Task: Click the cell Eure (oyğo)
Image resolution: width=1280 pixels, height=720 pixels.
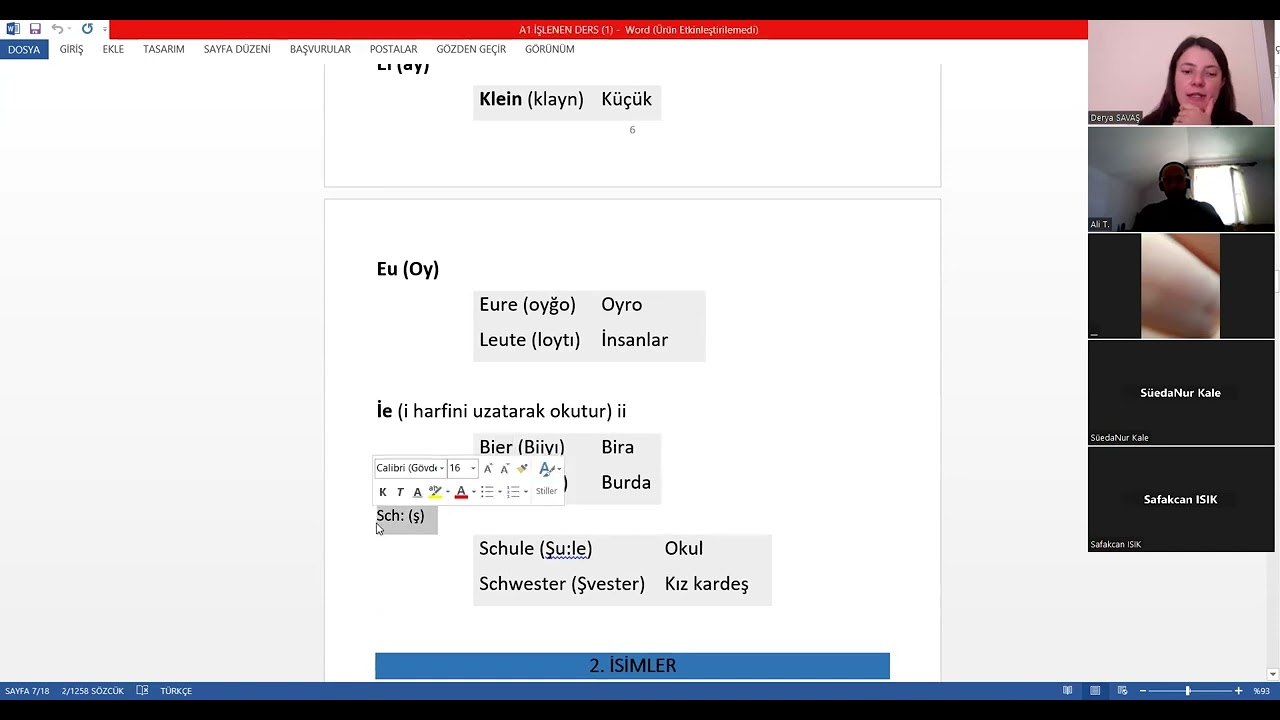Action: pos(527,305)
